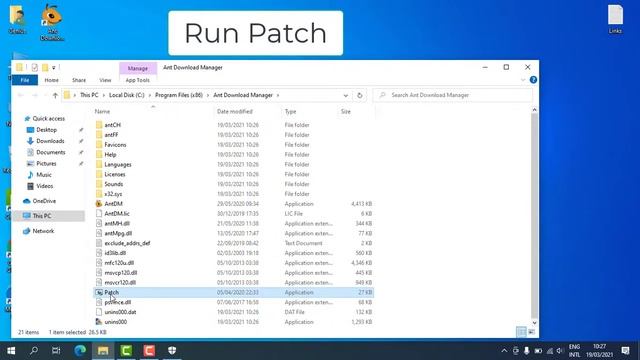Select msvcp120.dll file
Image resolution: width=640 pixels, height=360 pixels.
coord(121,273)
